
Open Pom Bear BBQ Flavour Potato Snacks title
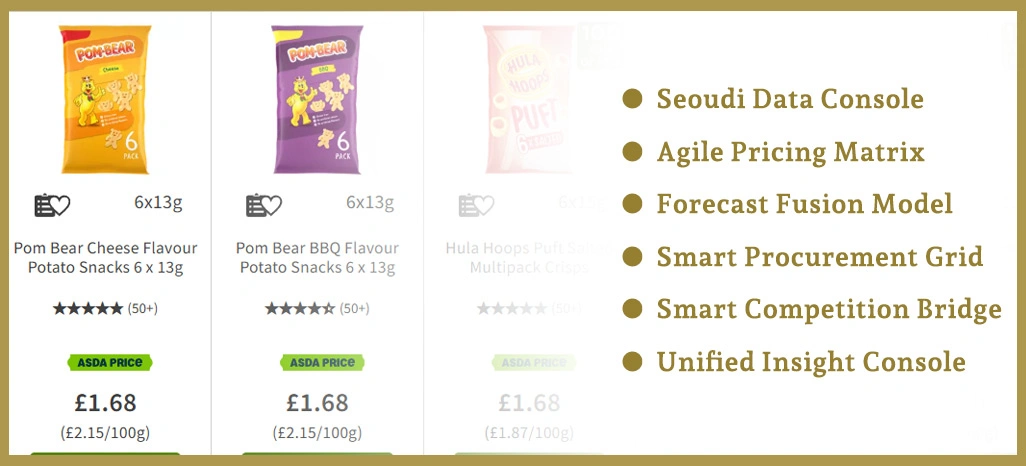[x=317, y=257]
